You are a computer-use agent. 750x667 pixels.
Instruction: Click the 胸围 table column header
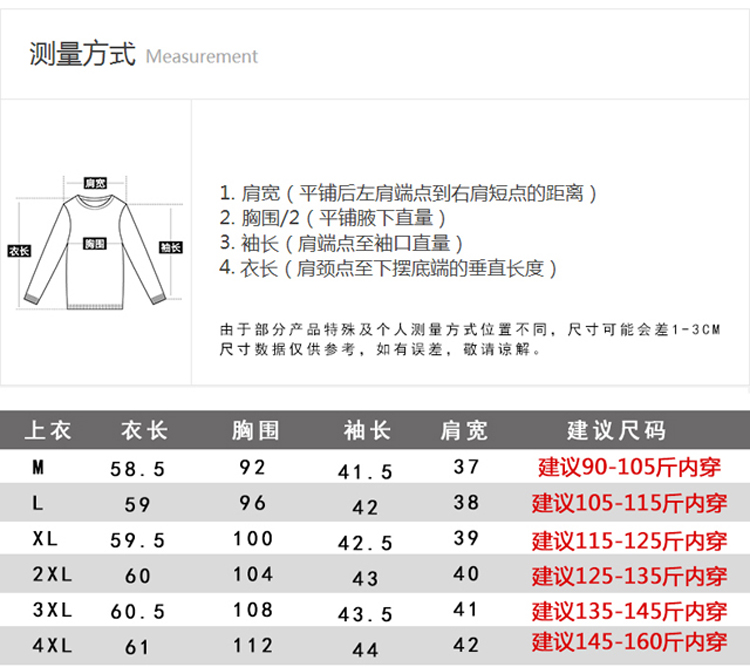click(255, 431)
